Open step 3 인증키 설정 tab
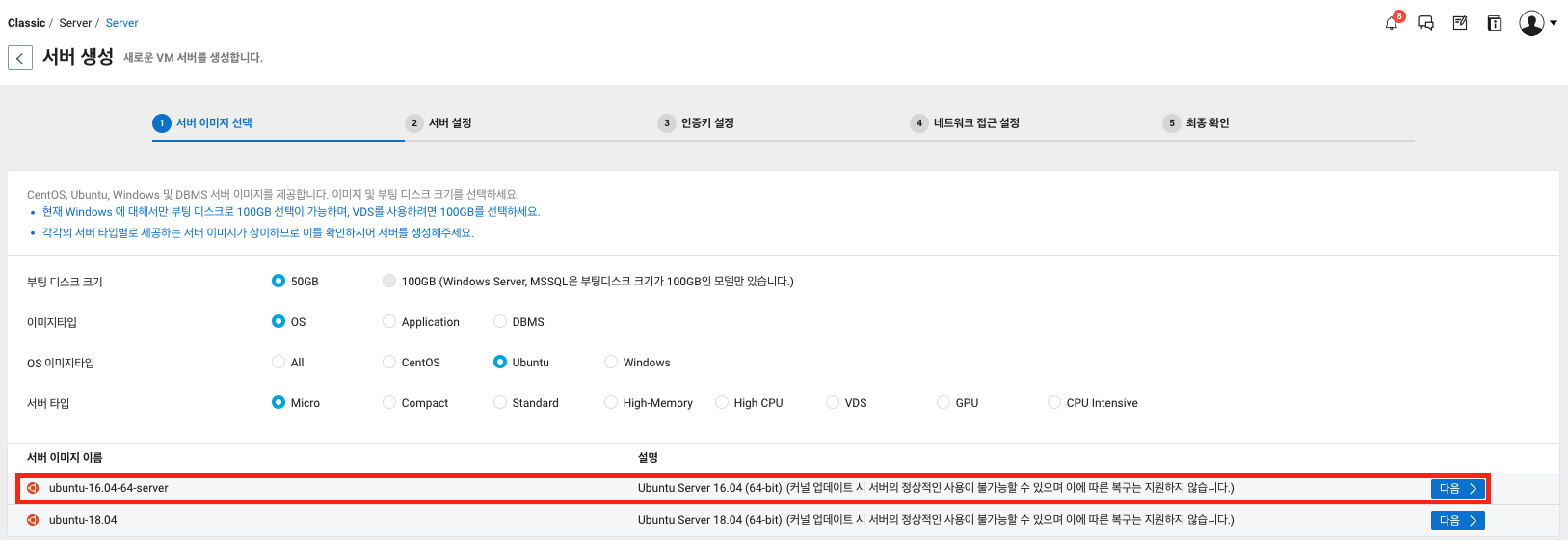 pyautogui.click(x=696, y=122)
